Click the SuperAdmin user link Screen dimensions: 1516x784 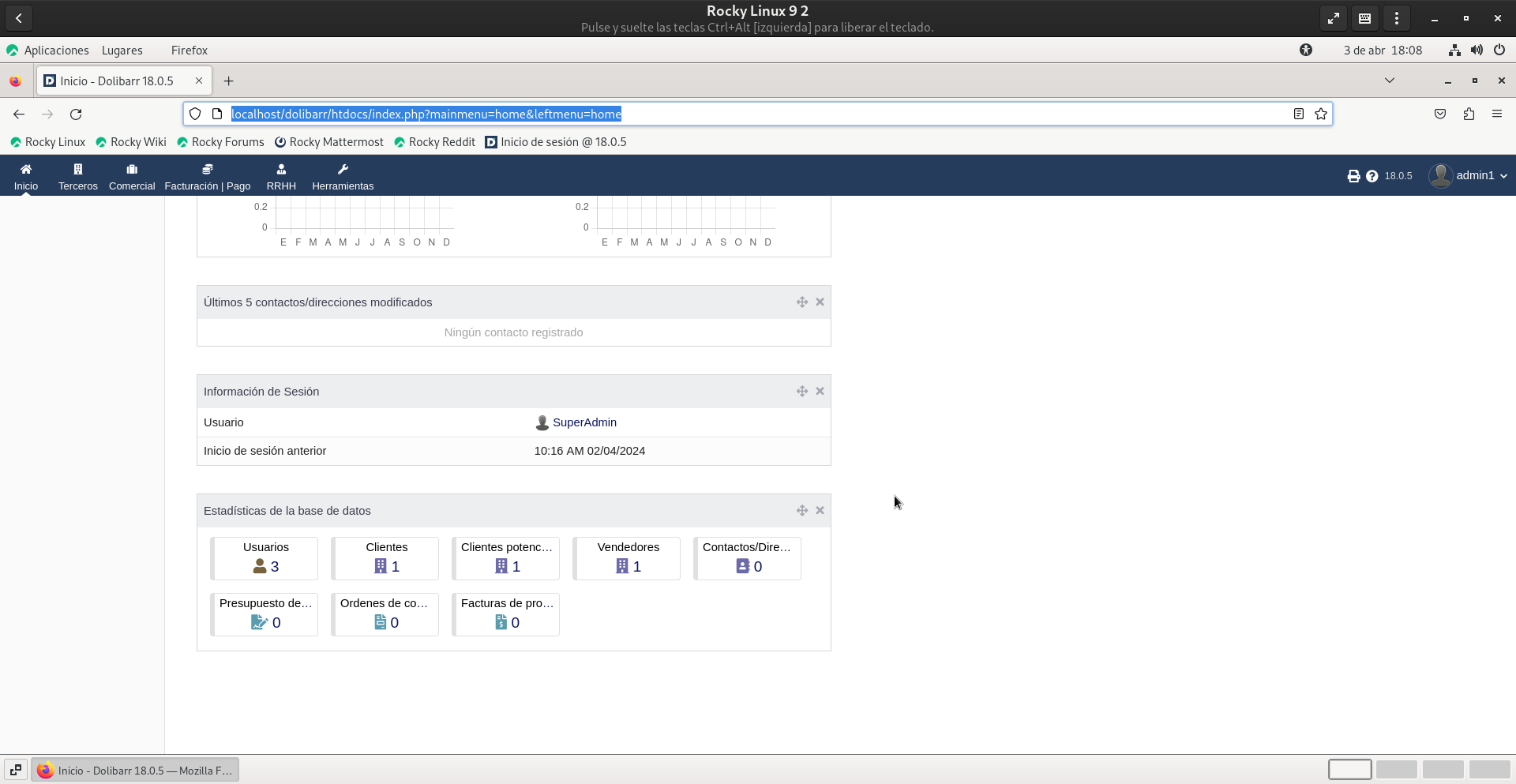pos(584,422)
